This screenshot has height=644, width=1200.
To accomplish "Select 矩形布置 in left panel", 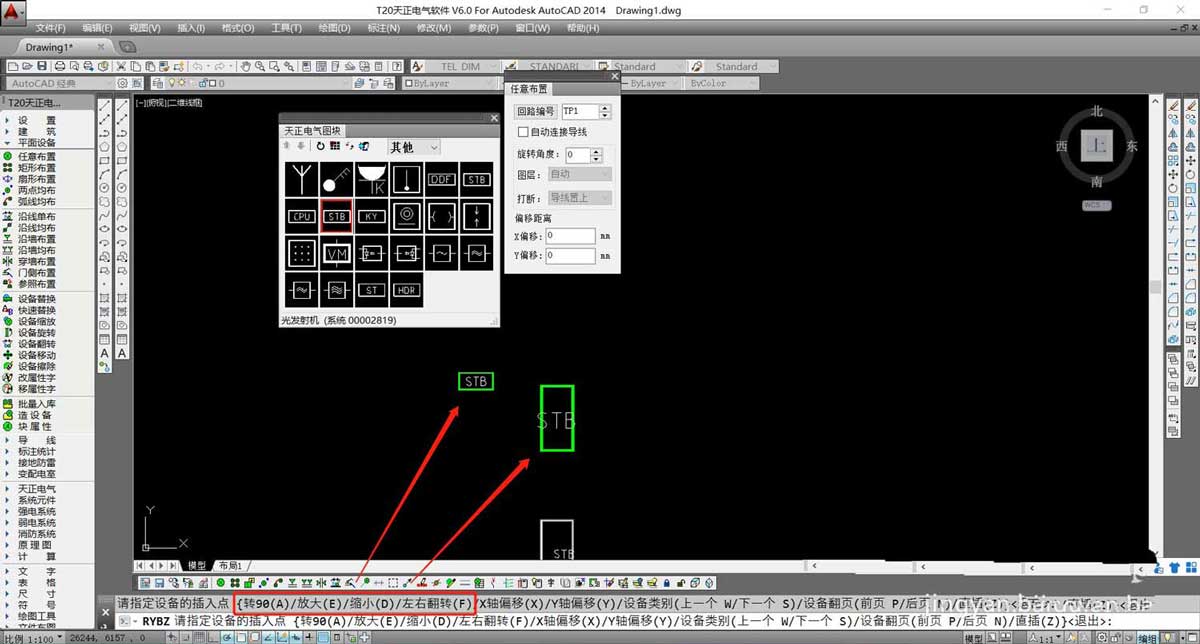I will tap(37, 168).
